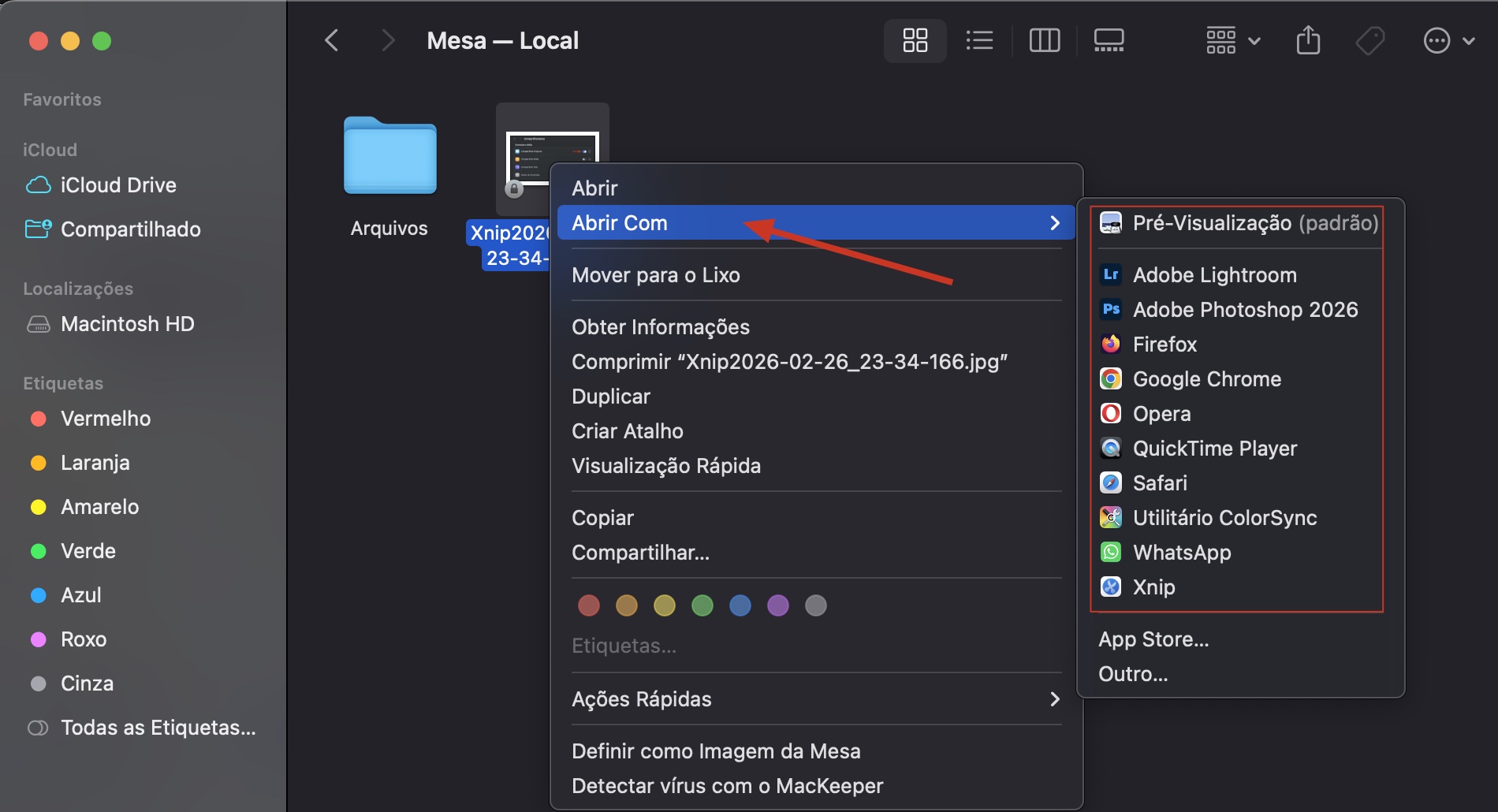Open the file in QuickTime Player

click(x=1214, y=448)
